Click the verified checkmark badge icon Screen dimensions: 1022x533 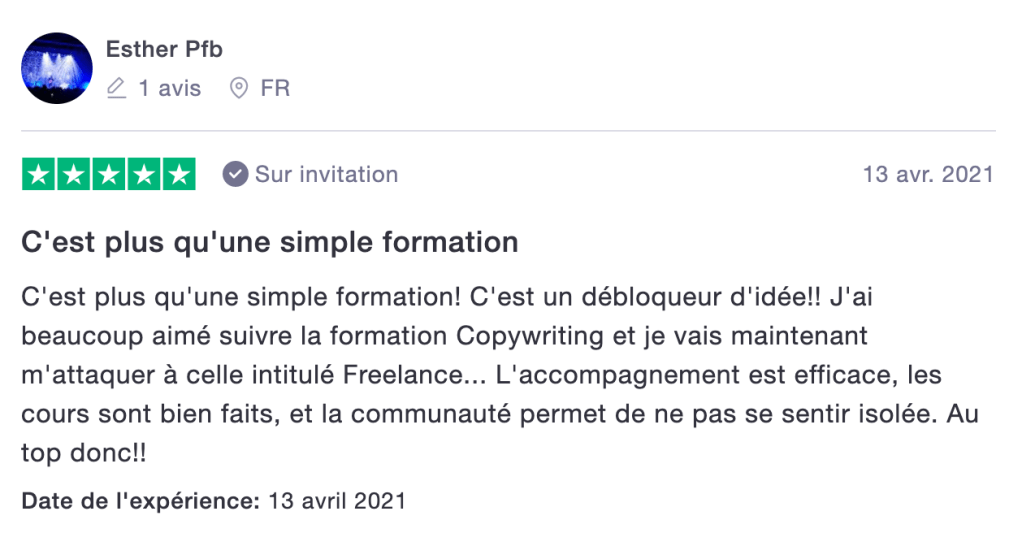click(x=235, y=175)
